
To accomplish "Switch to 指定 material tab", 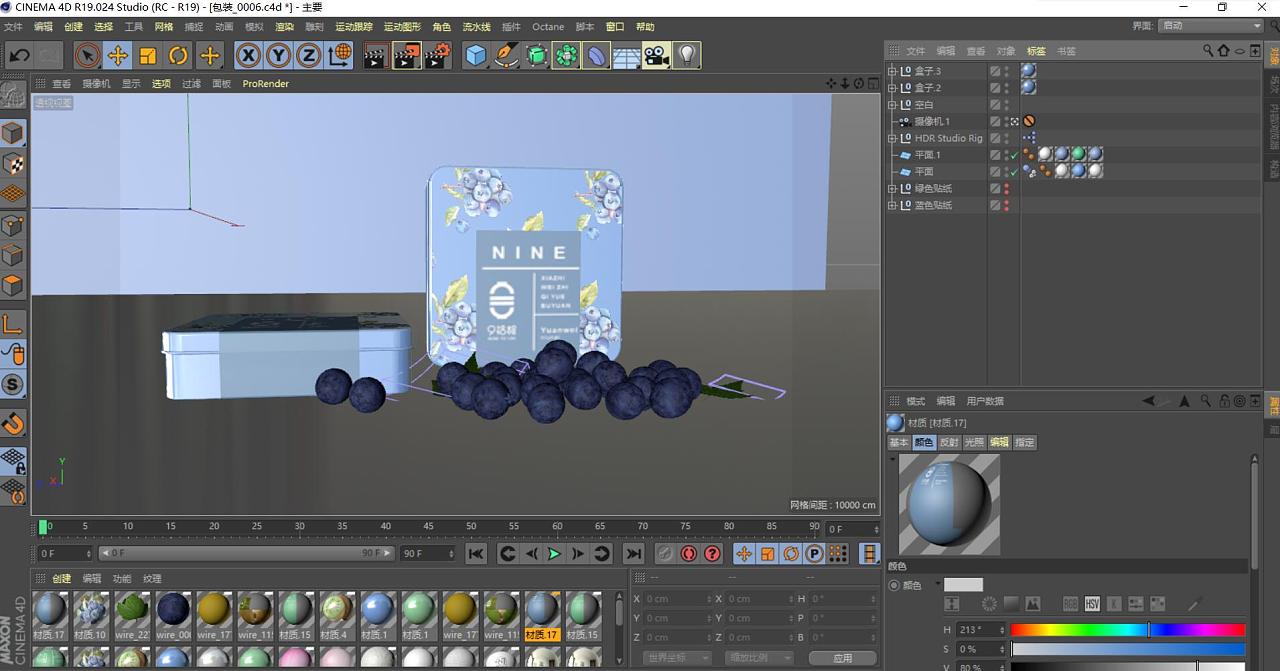I will tap(1025, 442).
